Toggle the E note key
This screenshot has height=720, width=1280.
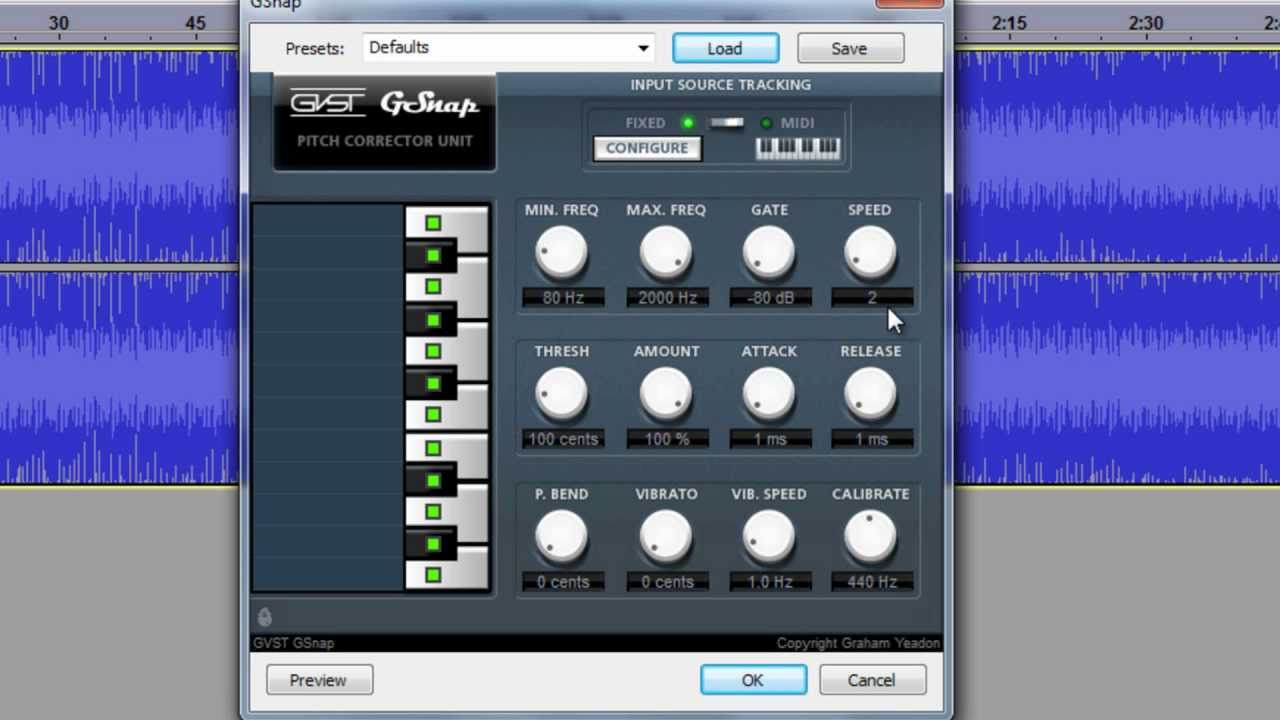[433, 448]
